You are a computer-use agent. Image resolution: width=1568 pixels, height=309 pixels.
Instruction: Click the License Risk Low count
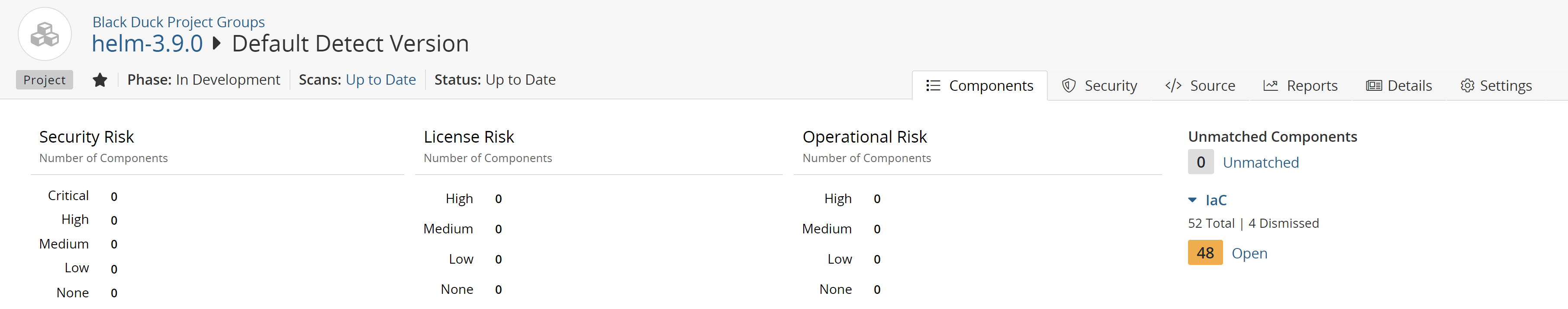click(499, 260)
